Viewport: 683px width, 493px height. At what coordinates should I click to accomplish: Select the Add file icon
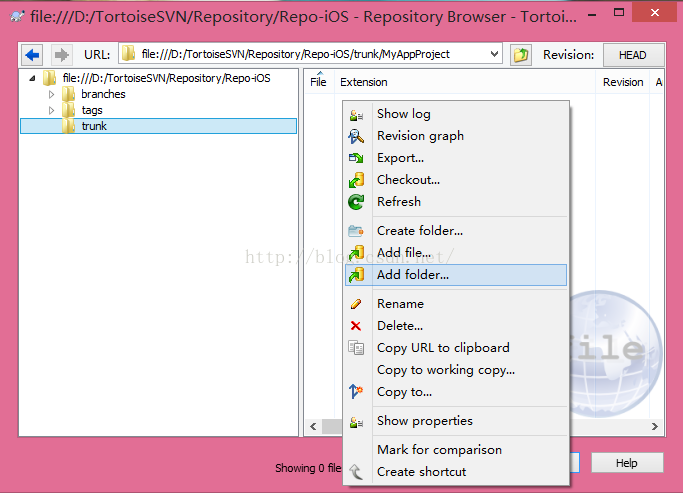[x=356, y=253]
